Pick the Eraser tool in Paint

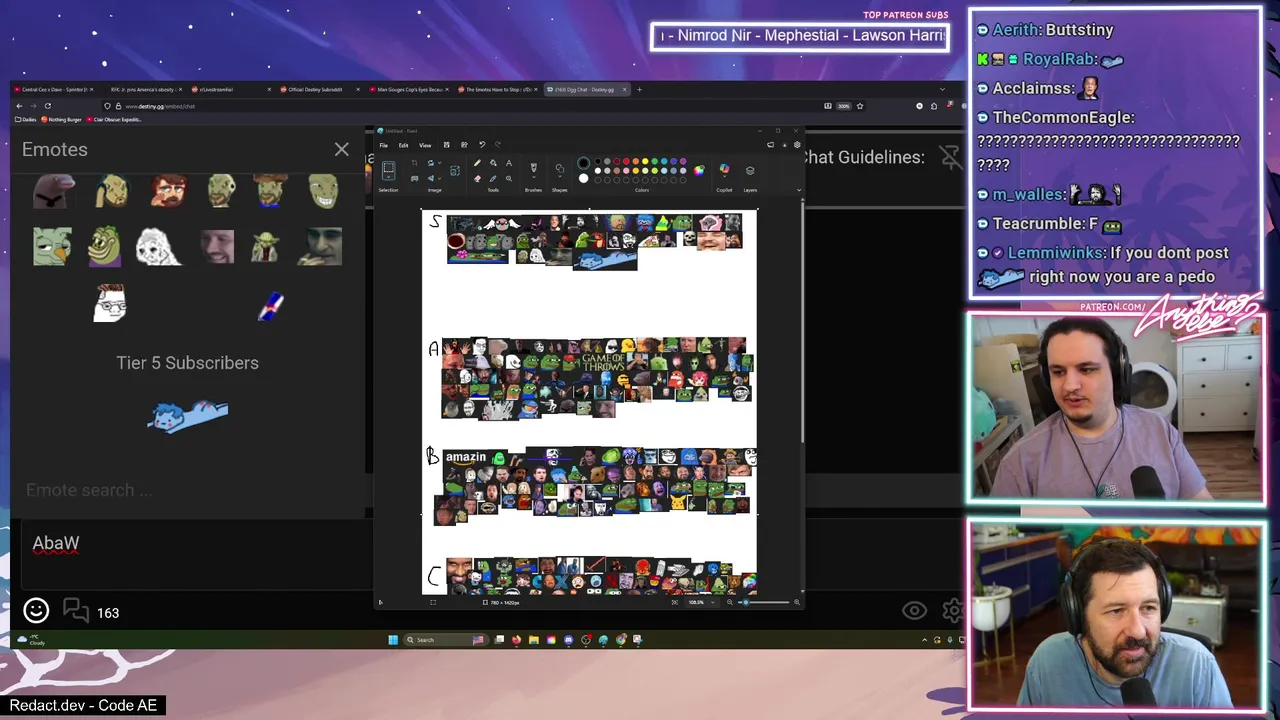pos(477,178)
